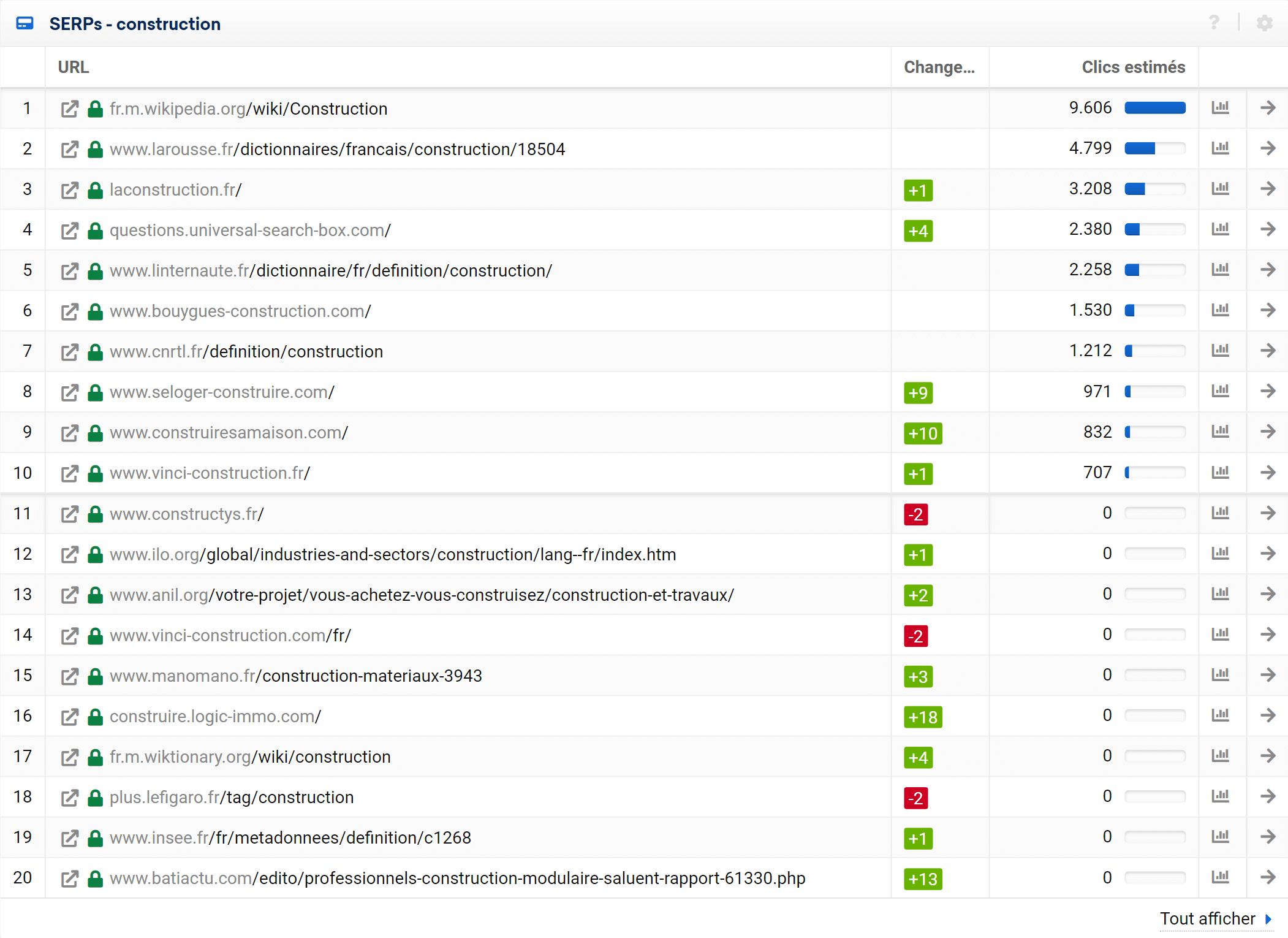Open external link icon for www.manomano.fr
This screenshot has width=1288, height=938.
coord(70,676)
